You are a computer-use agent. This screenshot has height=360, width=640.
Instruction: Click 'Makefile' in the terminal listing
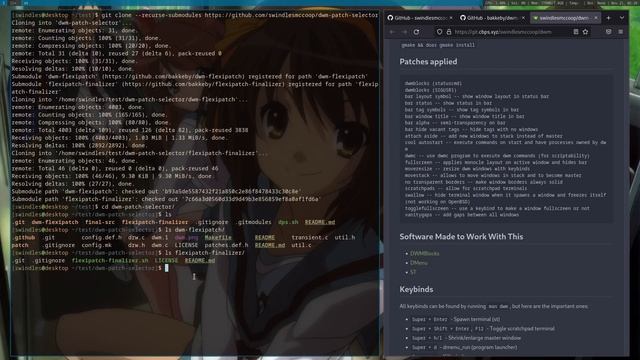pos(218,237)
